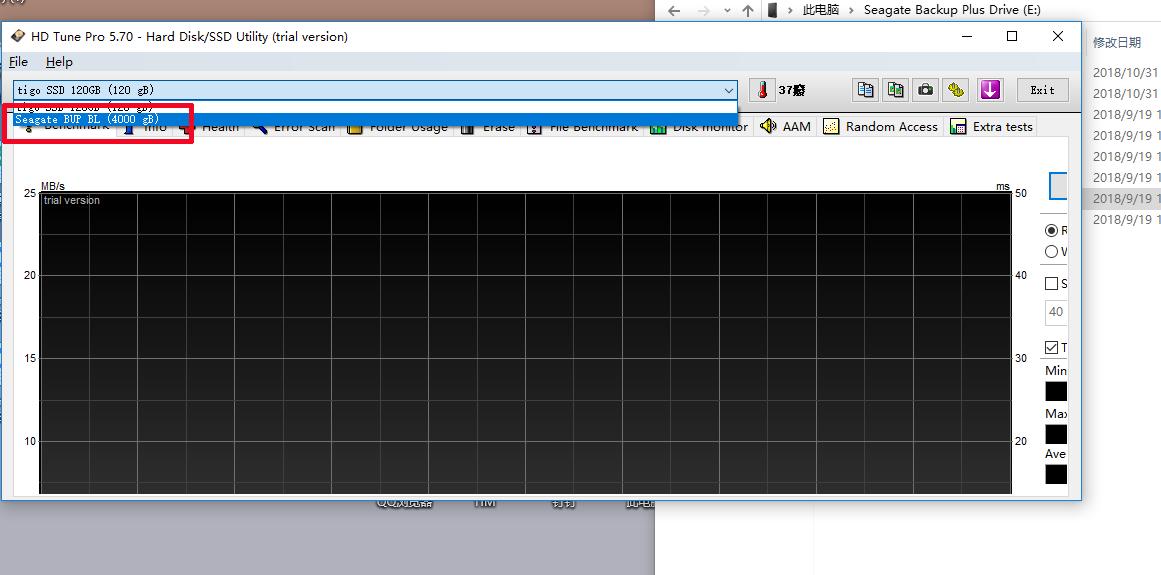Open the File menu
The image size is (1161, 575).
coord(18,62)
